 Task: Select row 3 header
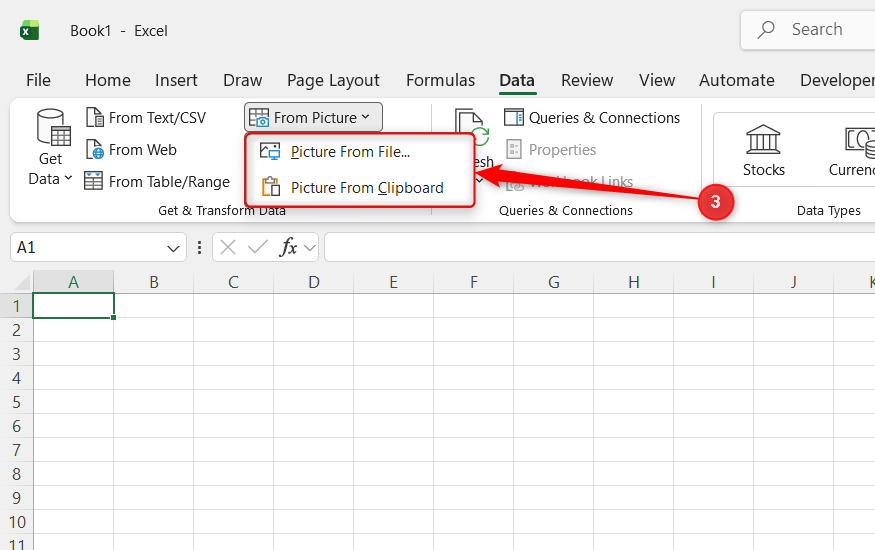pyautogui.click(x=17, y=354)
